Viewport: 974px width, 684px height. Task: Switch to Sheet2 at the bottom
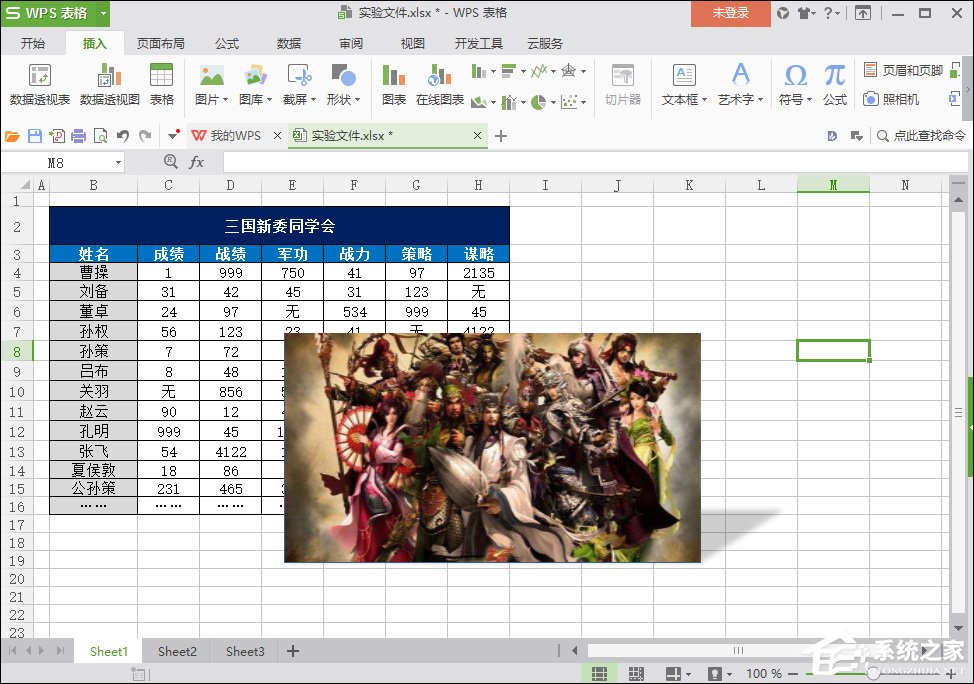(x=176, y=651)
